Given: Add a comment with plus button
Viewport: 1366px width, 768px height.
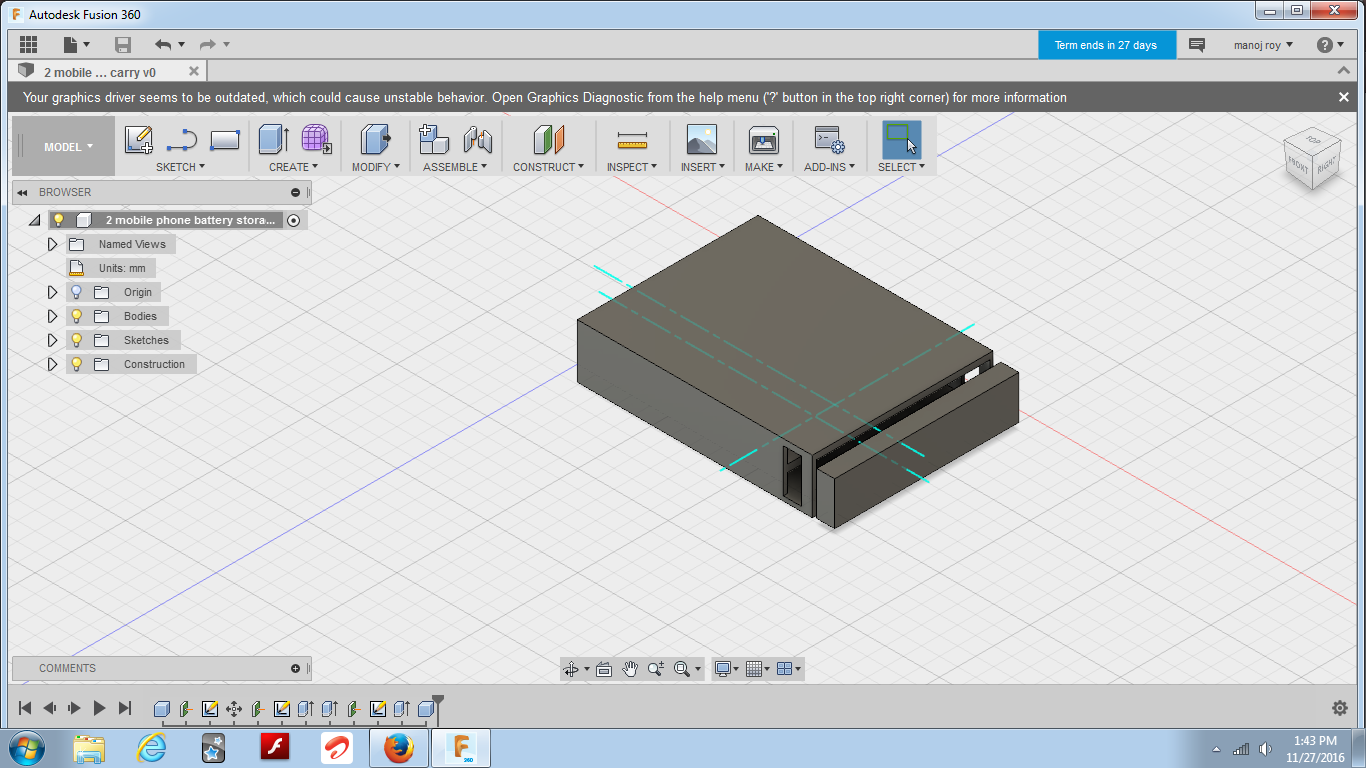Looking at the screenshot, I should pyautogui.click(x=295, y=668).
